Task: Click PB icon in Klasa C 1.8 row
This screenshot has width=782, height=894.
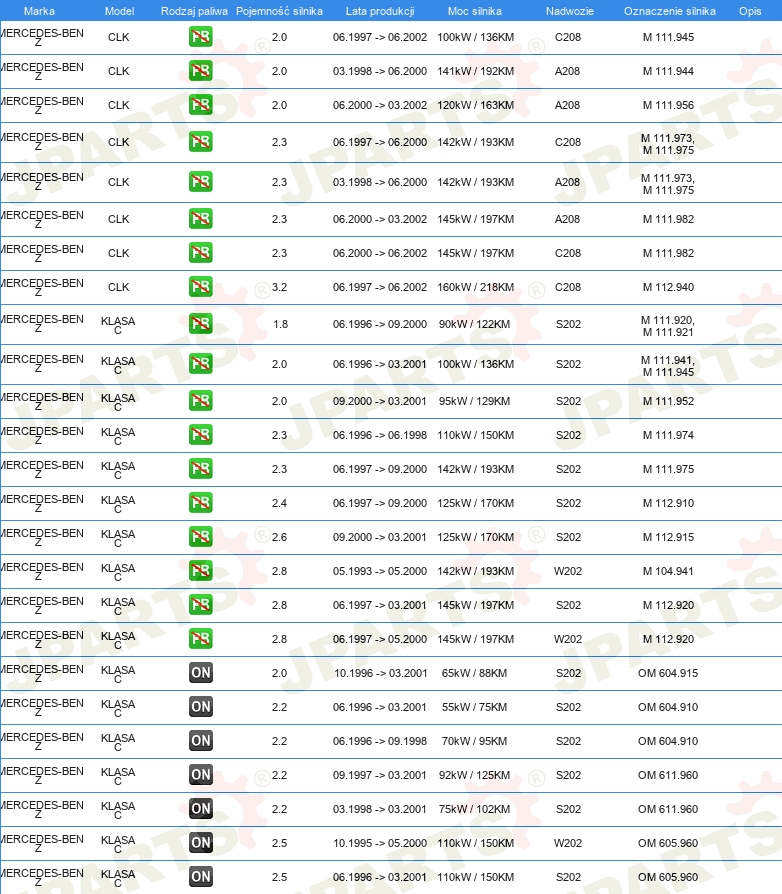Action: 201,324
